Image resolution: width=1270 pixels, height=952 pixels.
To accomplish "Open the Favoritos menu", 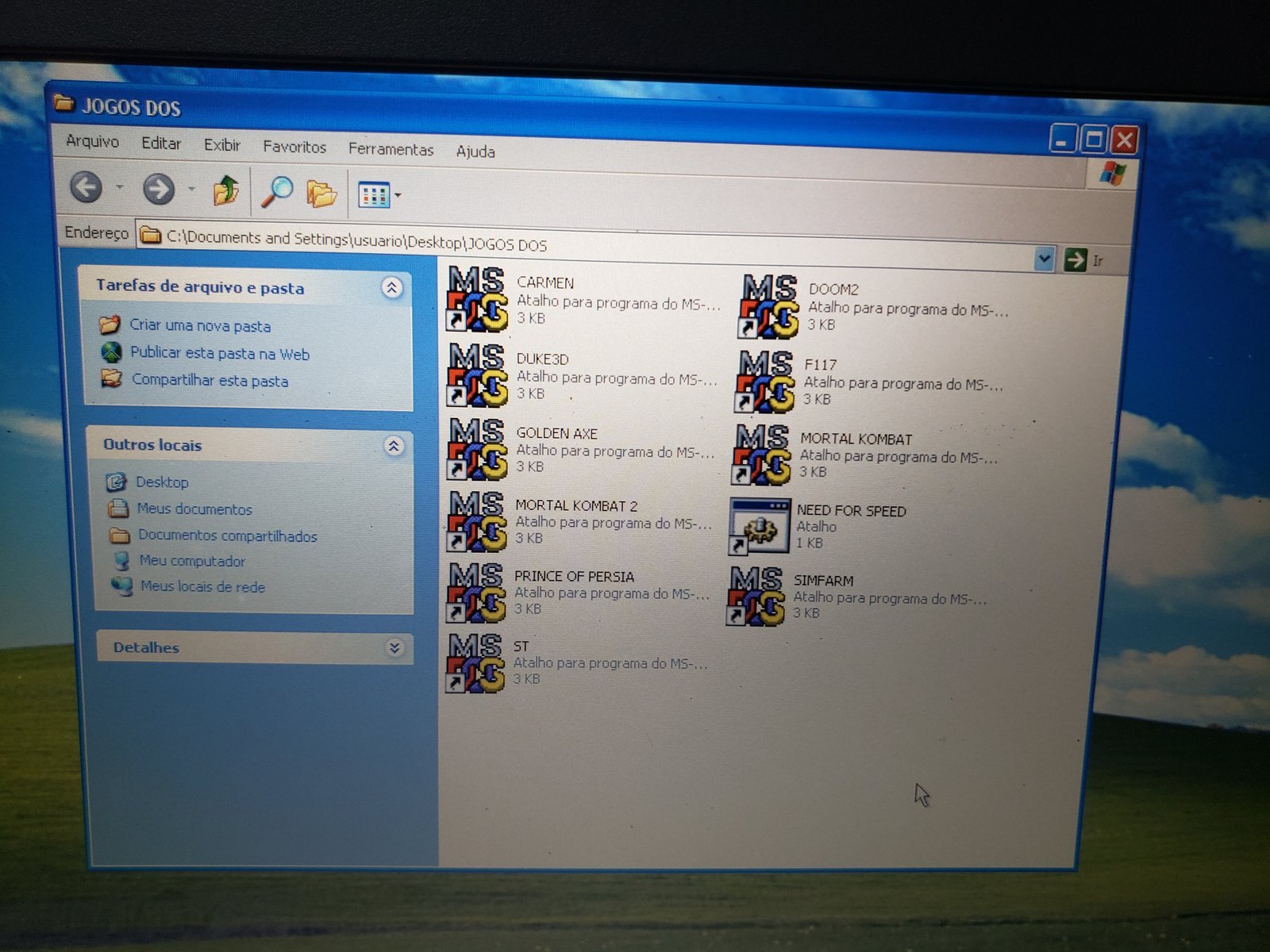I will (x=294, y=147).
